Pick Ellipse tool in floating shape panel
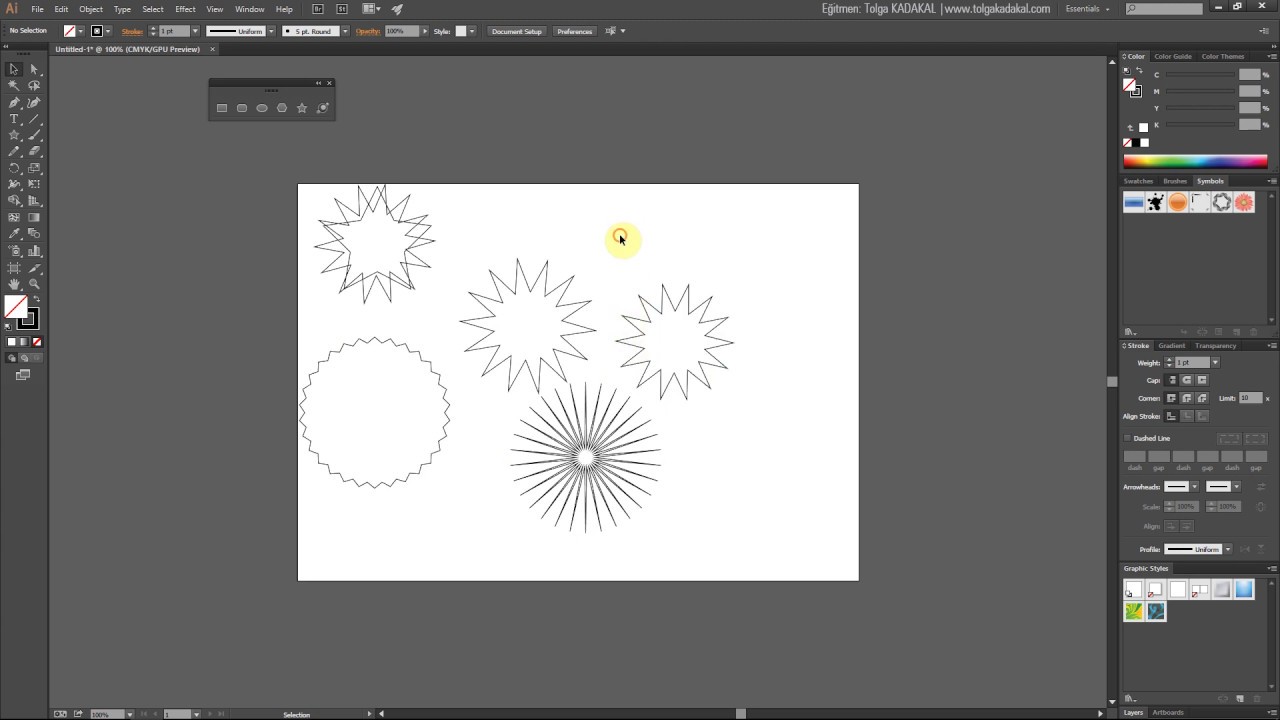Screen dimensions: 1280x720 (x=262, y=108)
